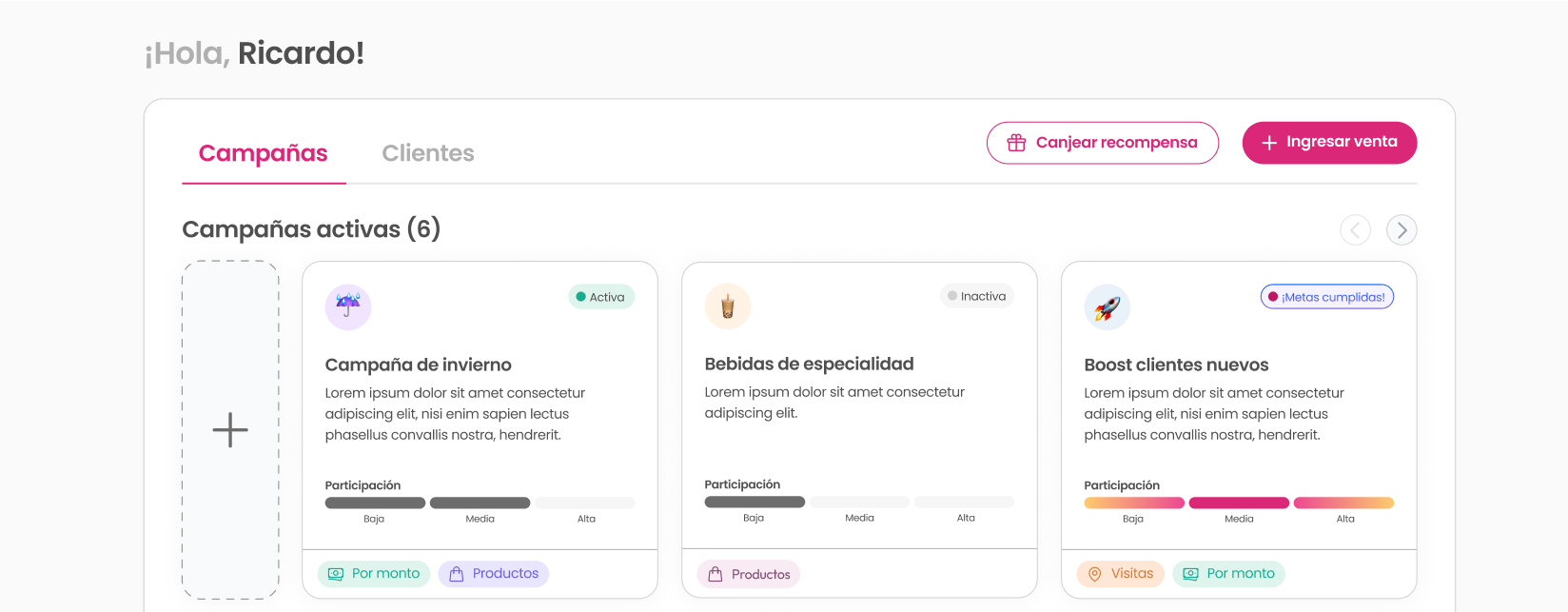Click the location pin icon in Visitas tag

coord(1095,574)
